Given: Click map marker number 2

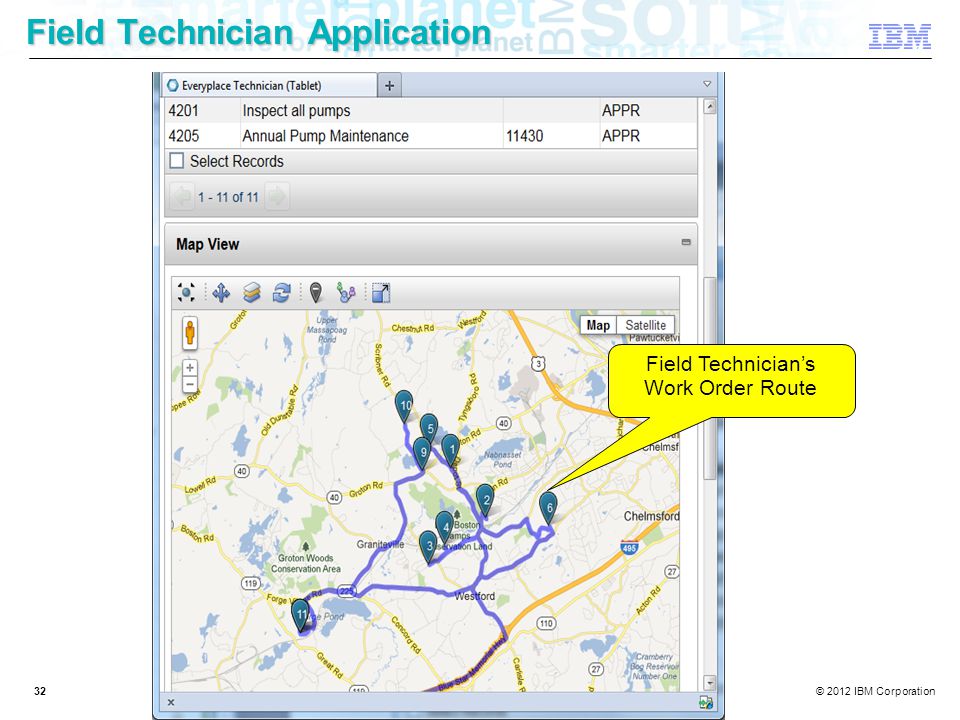Looking at the screenshot, I should [486, 500].
